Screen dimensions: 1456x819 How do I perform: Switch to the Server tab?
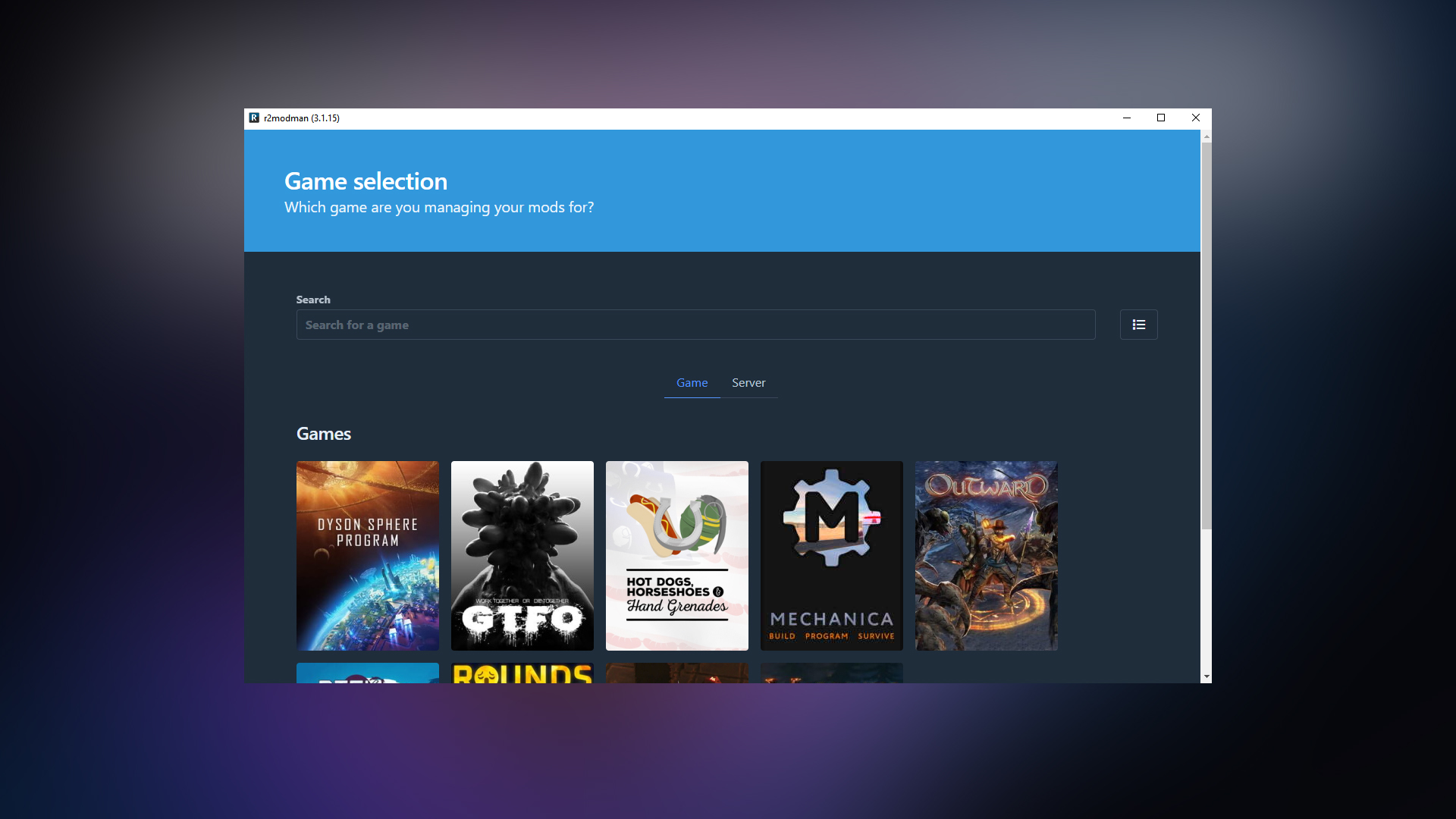tap(748, 383)
